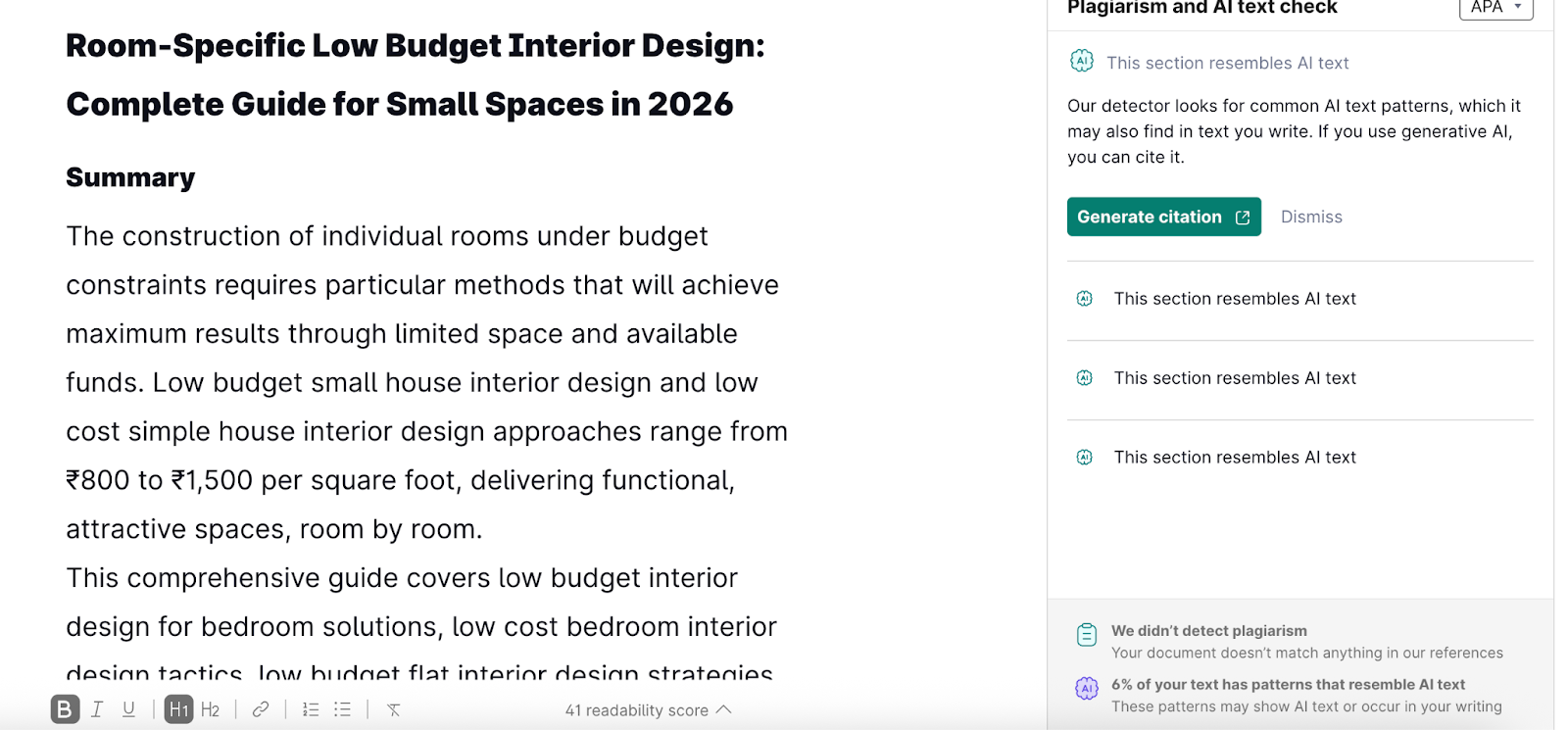Click the 'Room-Specific Low Budget Interior Design' title line
Image resolution: width=1568 pixels, height=730 pixels.
pos(415,46)
